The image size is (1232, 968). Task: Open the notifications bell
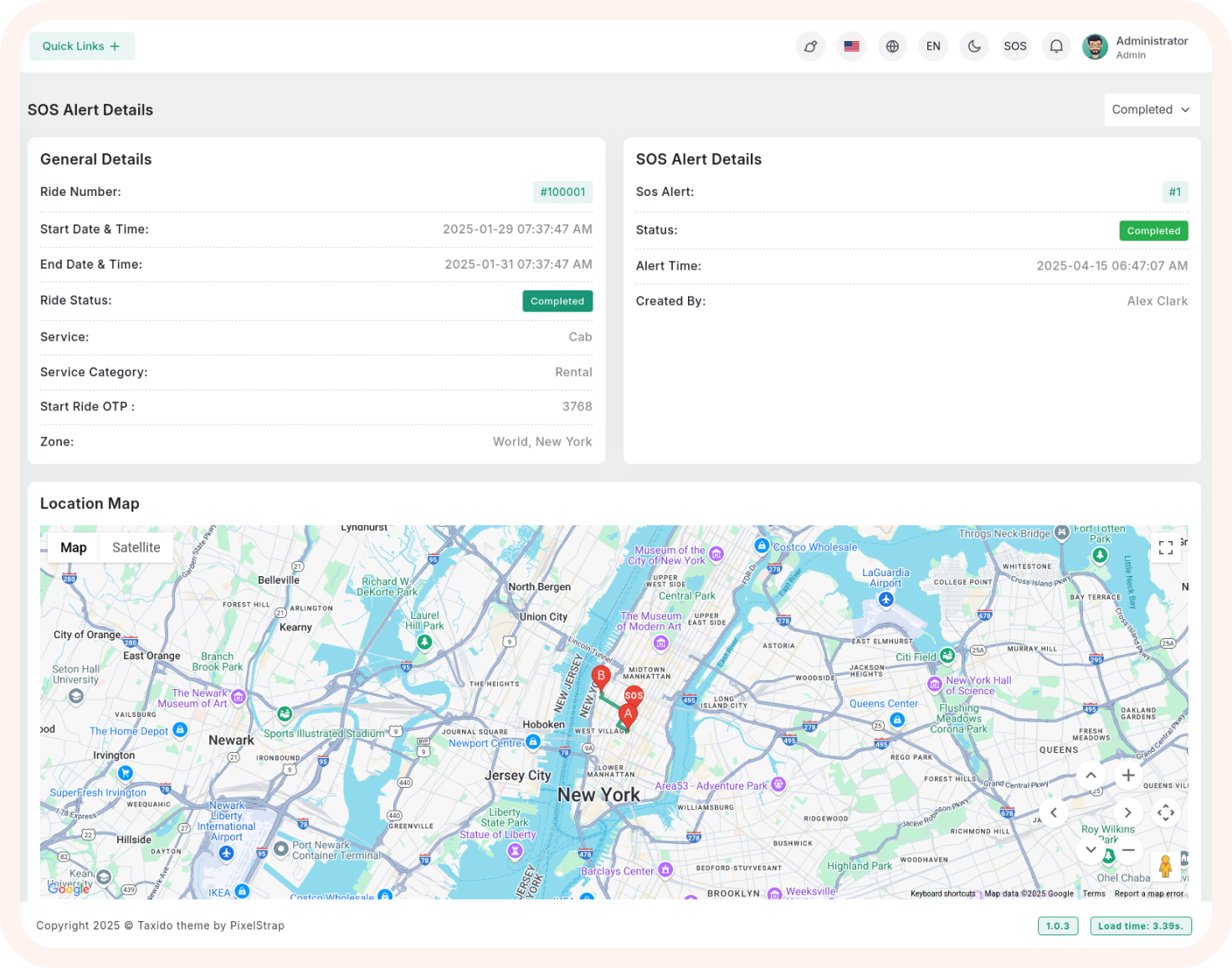click(1056, 47)
